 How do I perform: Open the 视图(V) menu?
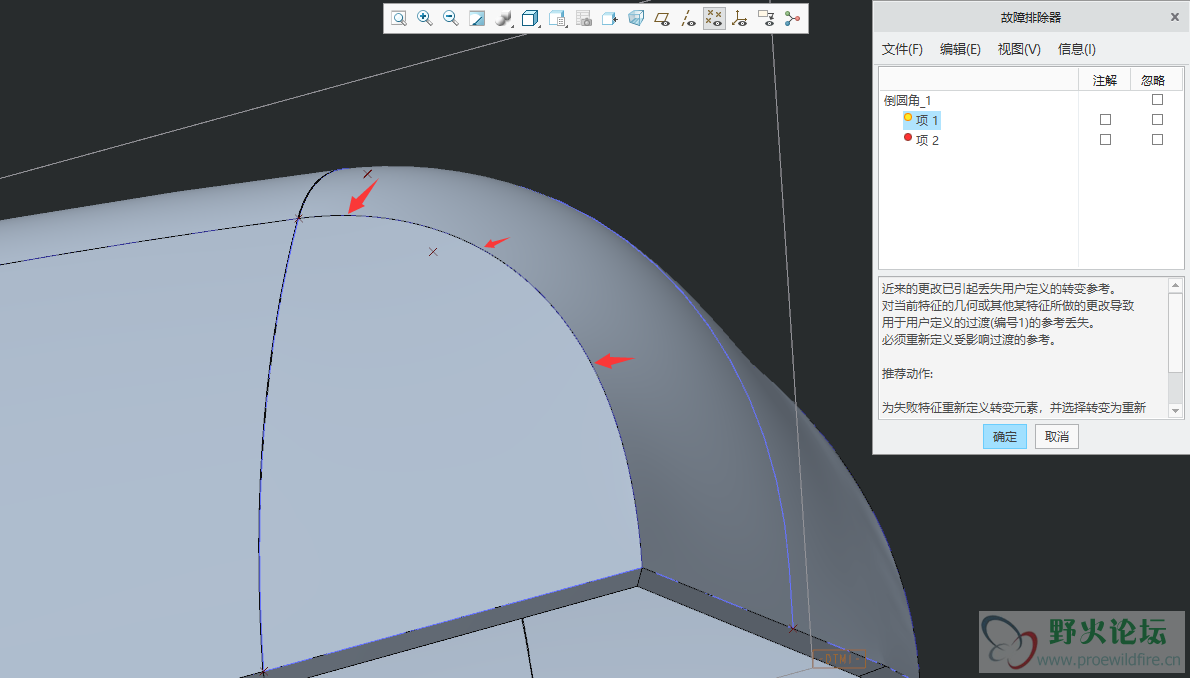tap(1018, 49)
